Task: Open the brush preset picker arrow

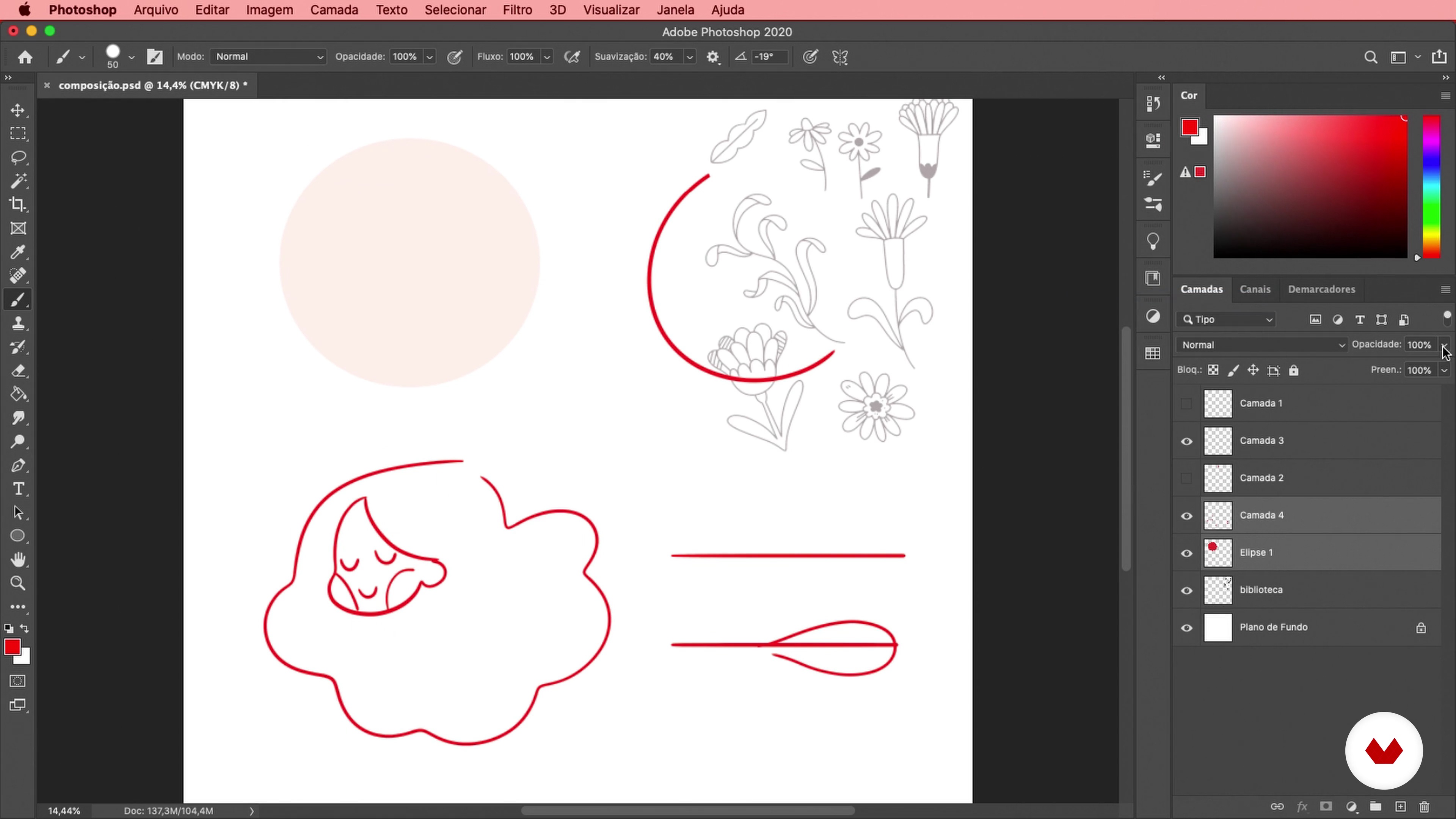Action: (131, 57)
